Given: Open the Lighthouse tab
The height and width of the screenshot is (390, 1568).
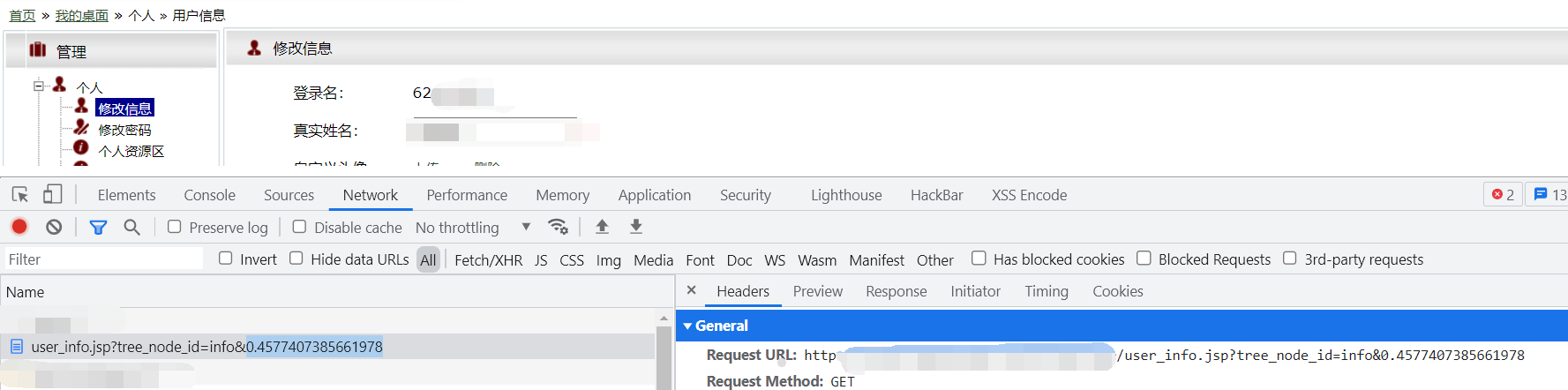Looking at the screenshot, I should tap(846, 194).
